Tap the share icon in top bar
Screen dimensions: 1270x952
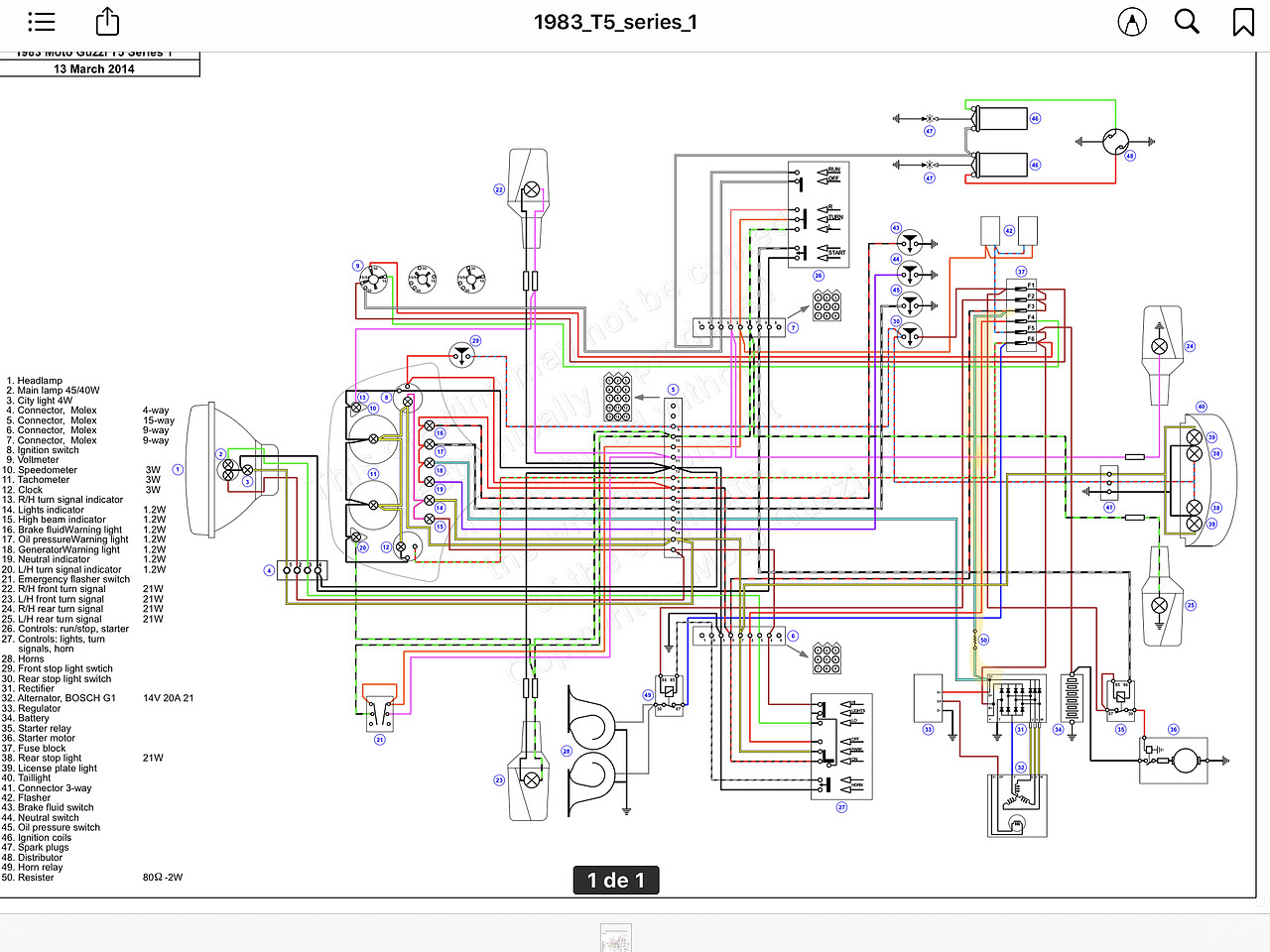(107, 21)
